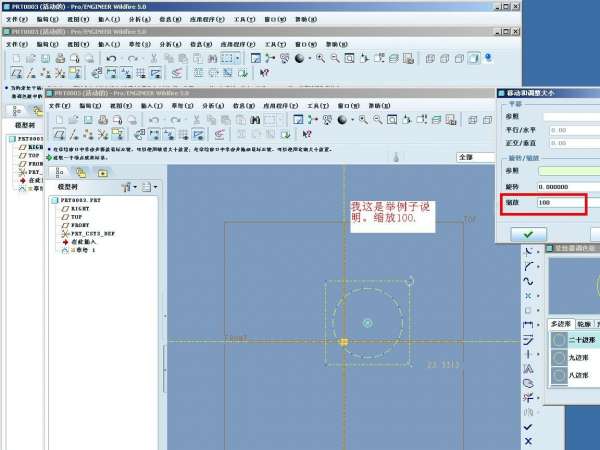Switch to 多边形 palette tab
This screenshot has height=450, width=600.
point(561,324)
